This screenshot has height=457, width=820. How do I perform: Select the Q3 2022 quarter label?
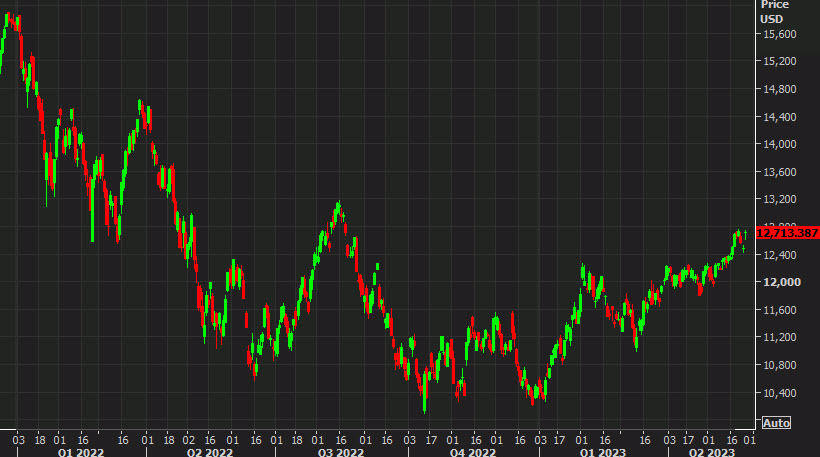[x=340, y=452]
